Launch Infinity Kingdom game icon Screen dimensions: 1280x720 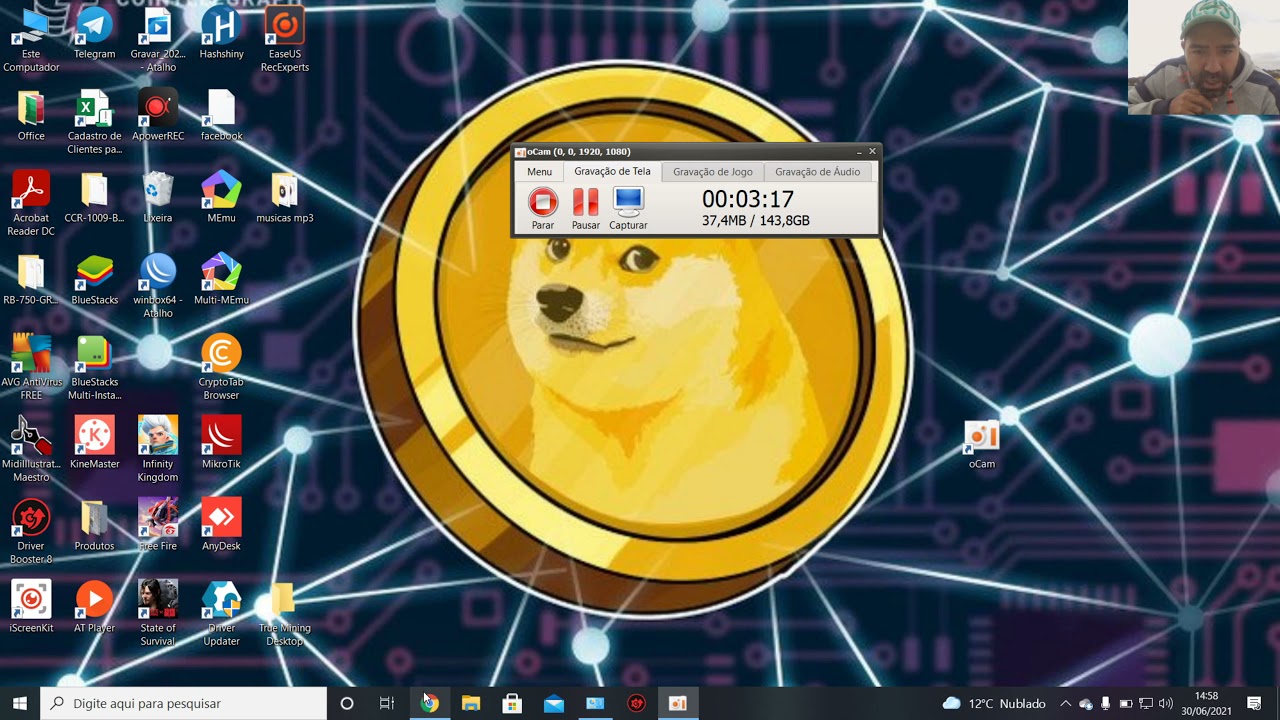click(158, 450)
